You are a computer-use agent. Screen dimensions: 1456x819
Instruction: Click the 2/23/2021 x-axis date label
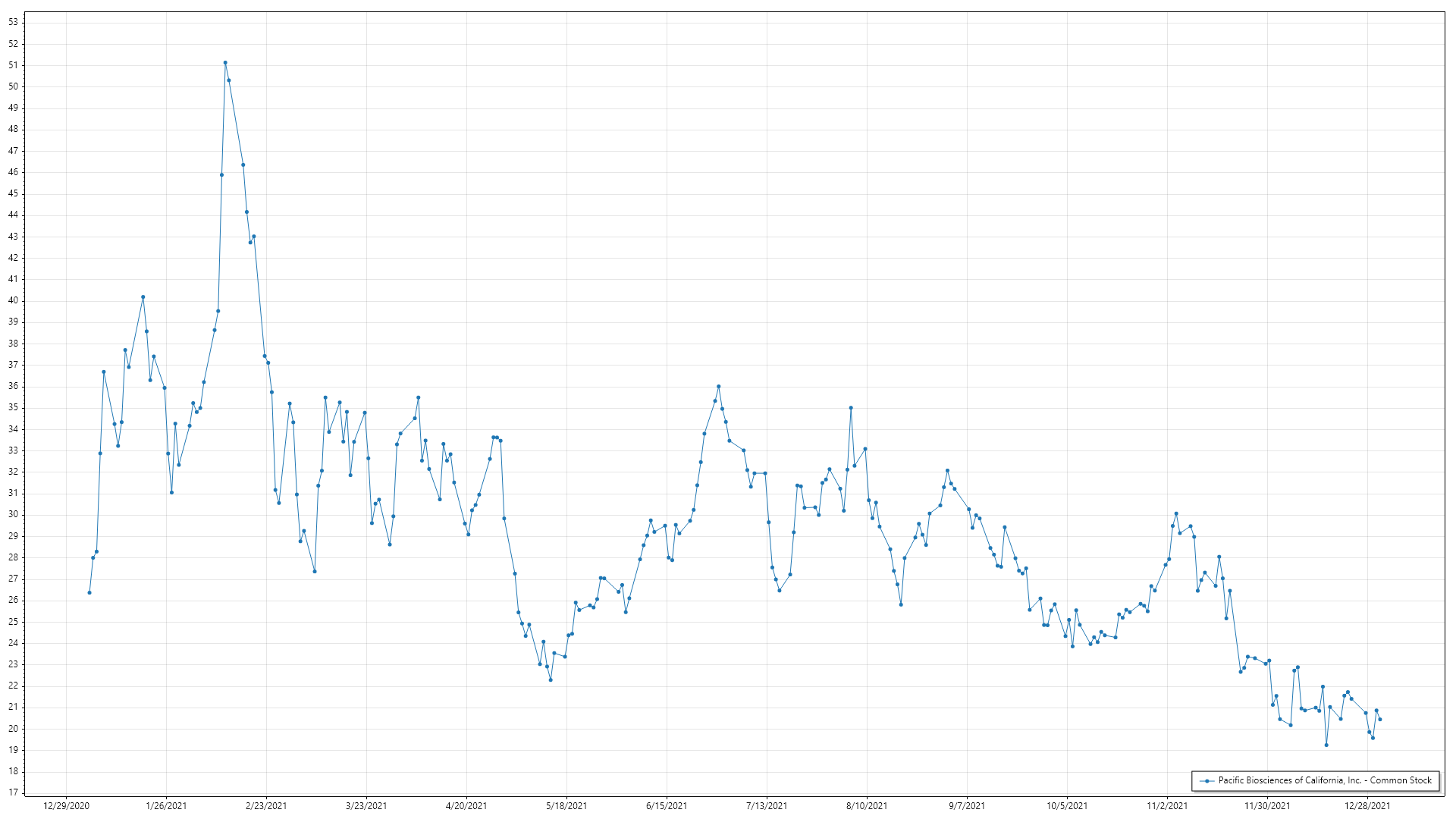[x=266, y=806]
